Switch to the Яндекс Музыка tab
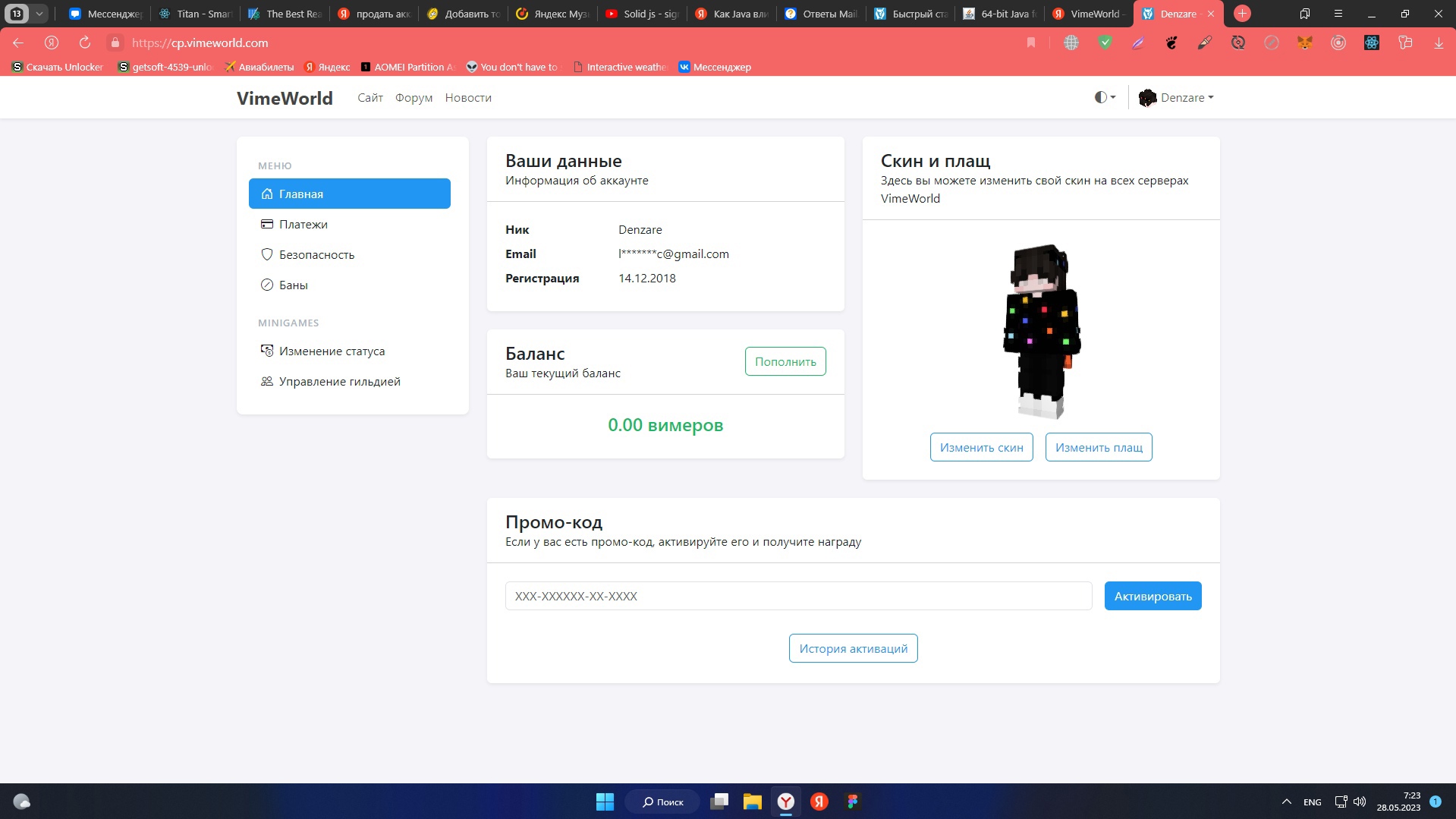The width and height of the screenshot is (1456, 819). tap(552, 14)
